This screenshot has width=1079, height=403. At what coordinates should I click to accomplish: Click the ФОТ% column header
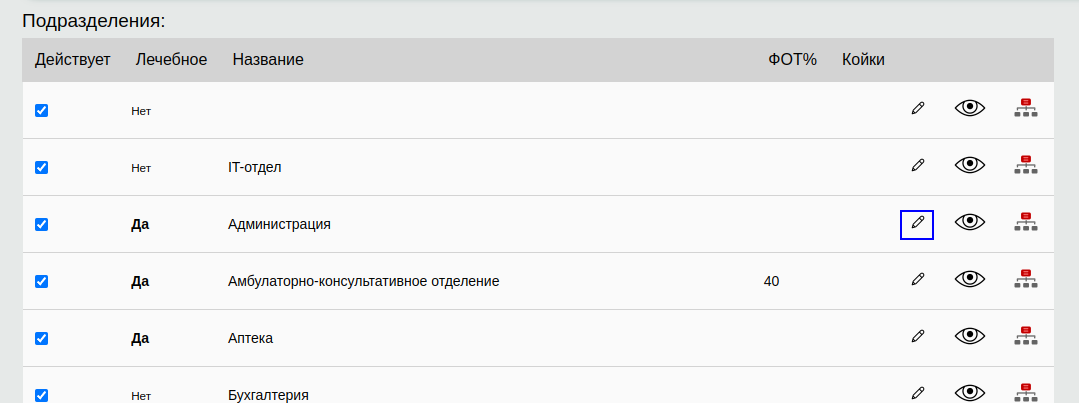coord(792,60)
